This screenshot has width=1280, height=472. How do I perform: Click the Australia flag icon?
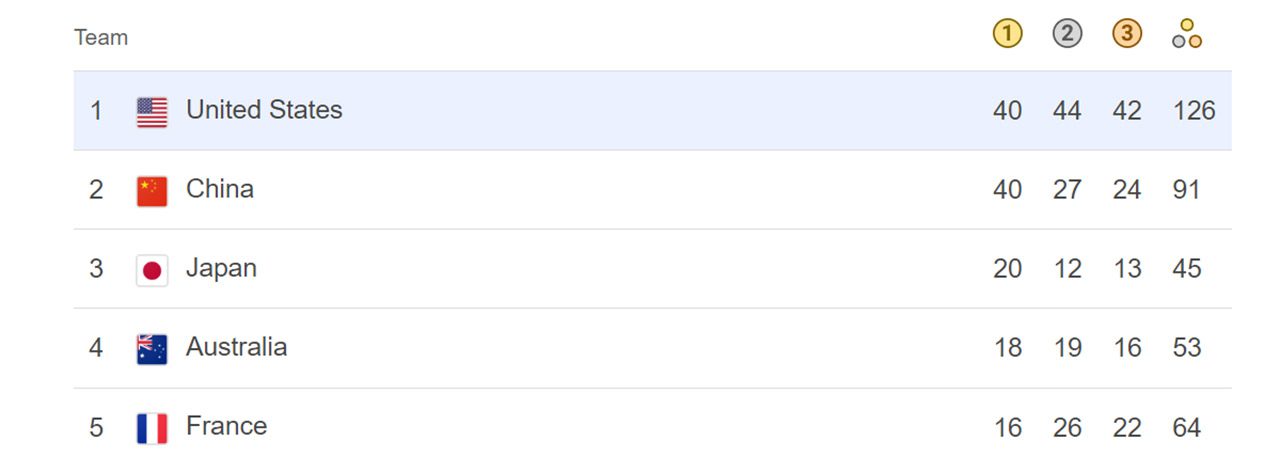point(152,349)
